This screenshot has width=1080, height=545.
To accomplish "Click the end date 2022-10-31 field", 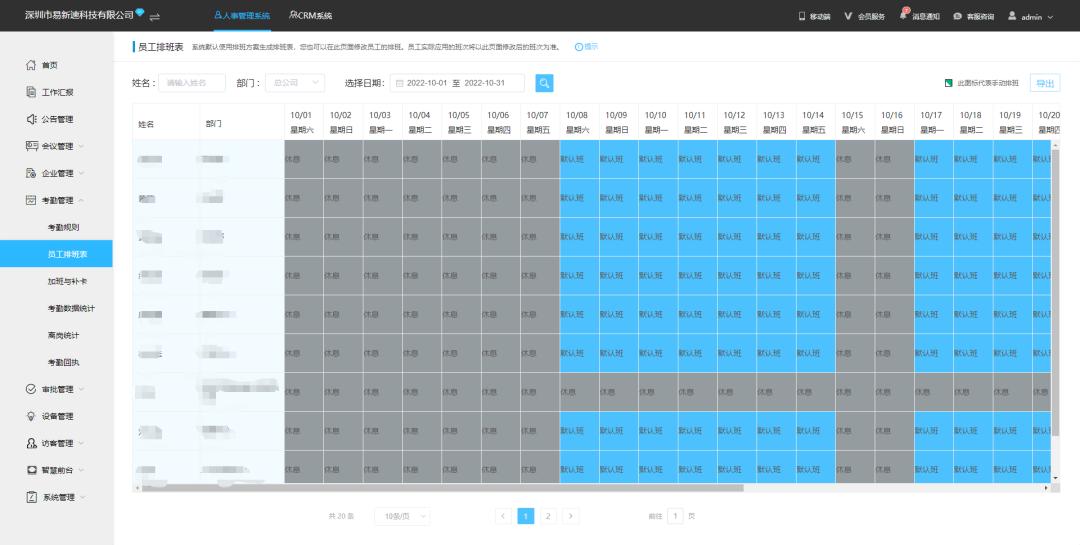I will (x=485, y=83).
